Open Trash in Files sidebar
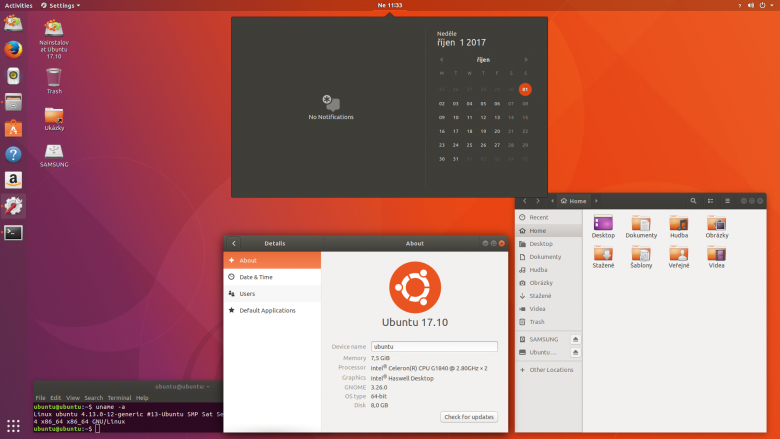780x439 pixels. 549,322
